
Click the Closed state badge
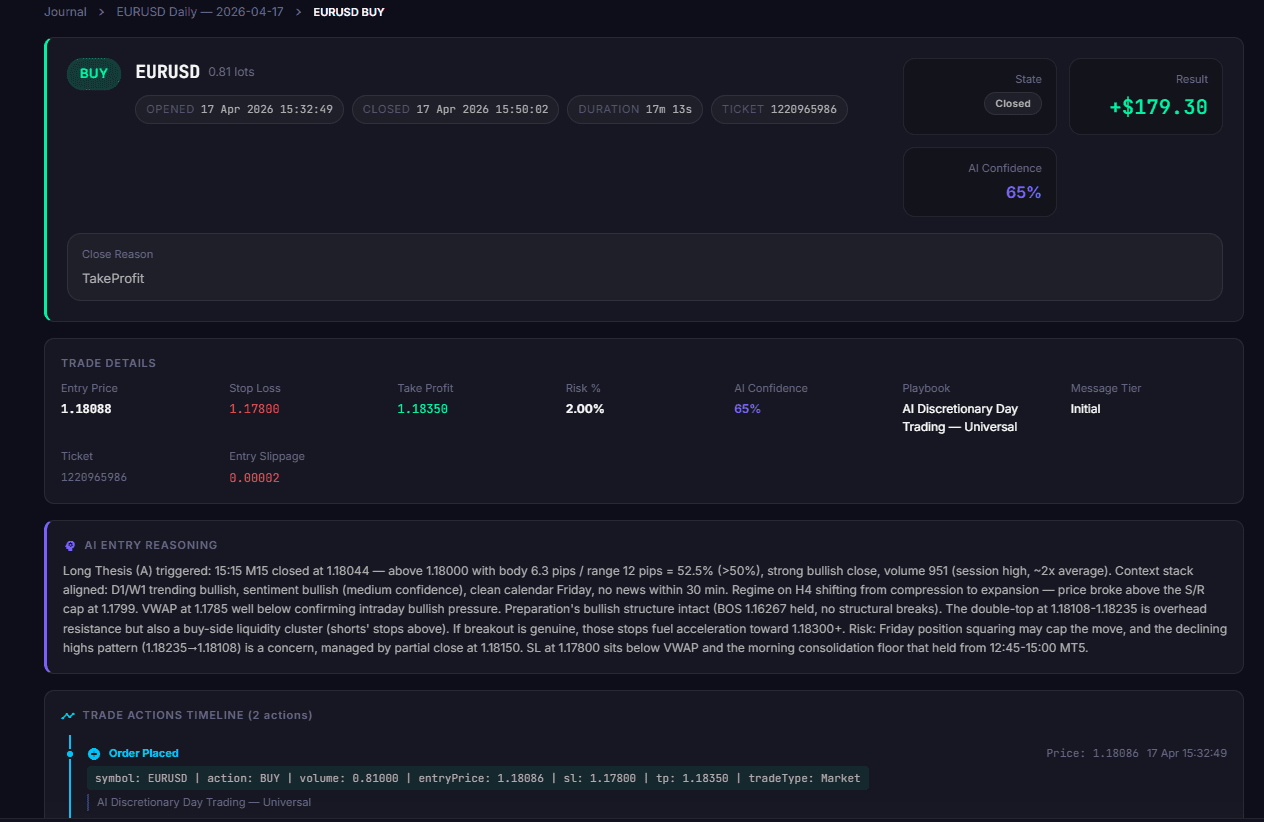coord(1012,104)
